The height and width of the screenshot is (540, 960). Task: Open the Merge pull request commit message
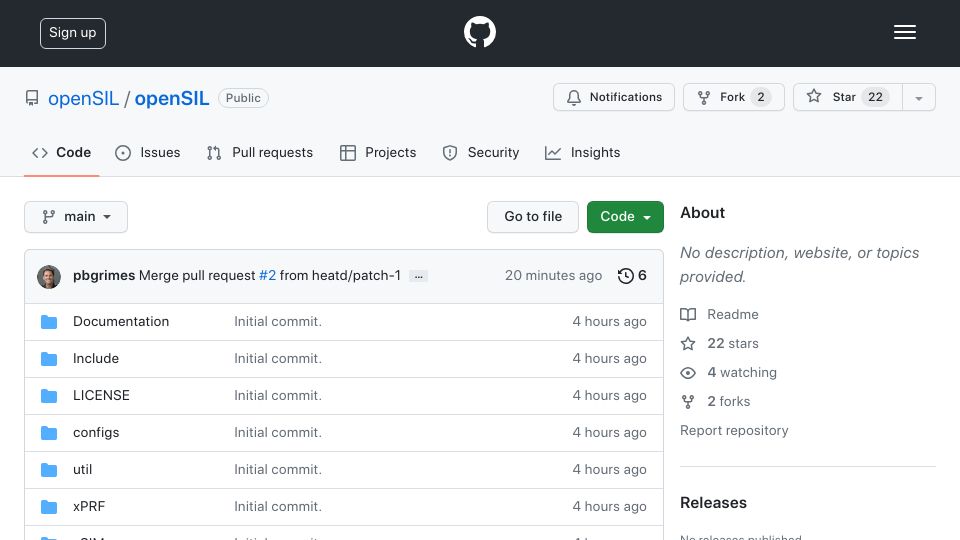pyautogui.click(x=197, y=276)
